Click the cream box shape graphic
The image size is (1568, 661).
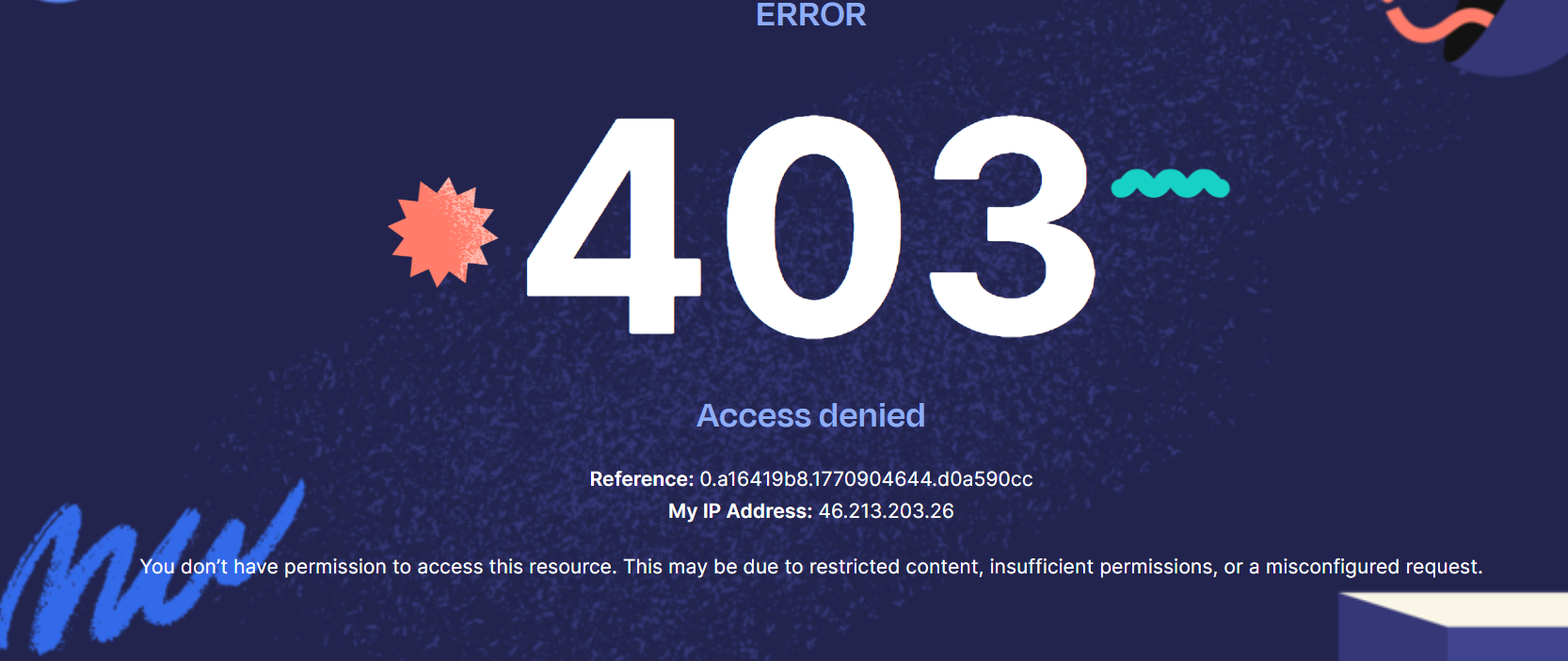1454,626
